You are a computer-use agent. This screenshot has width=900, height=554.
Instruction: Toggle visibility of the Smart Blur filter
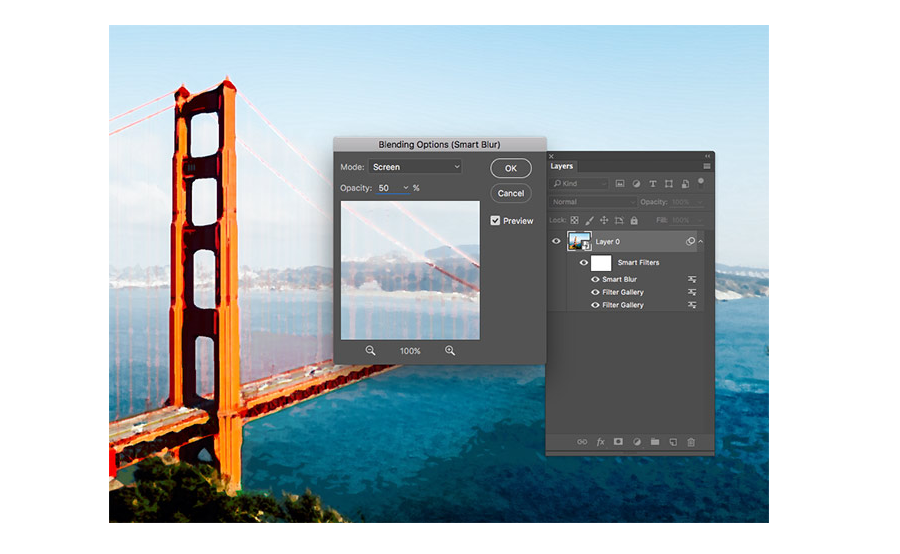click(x=595, y=280)
